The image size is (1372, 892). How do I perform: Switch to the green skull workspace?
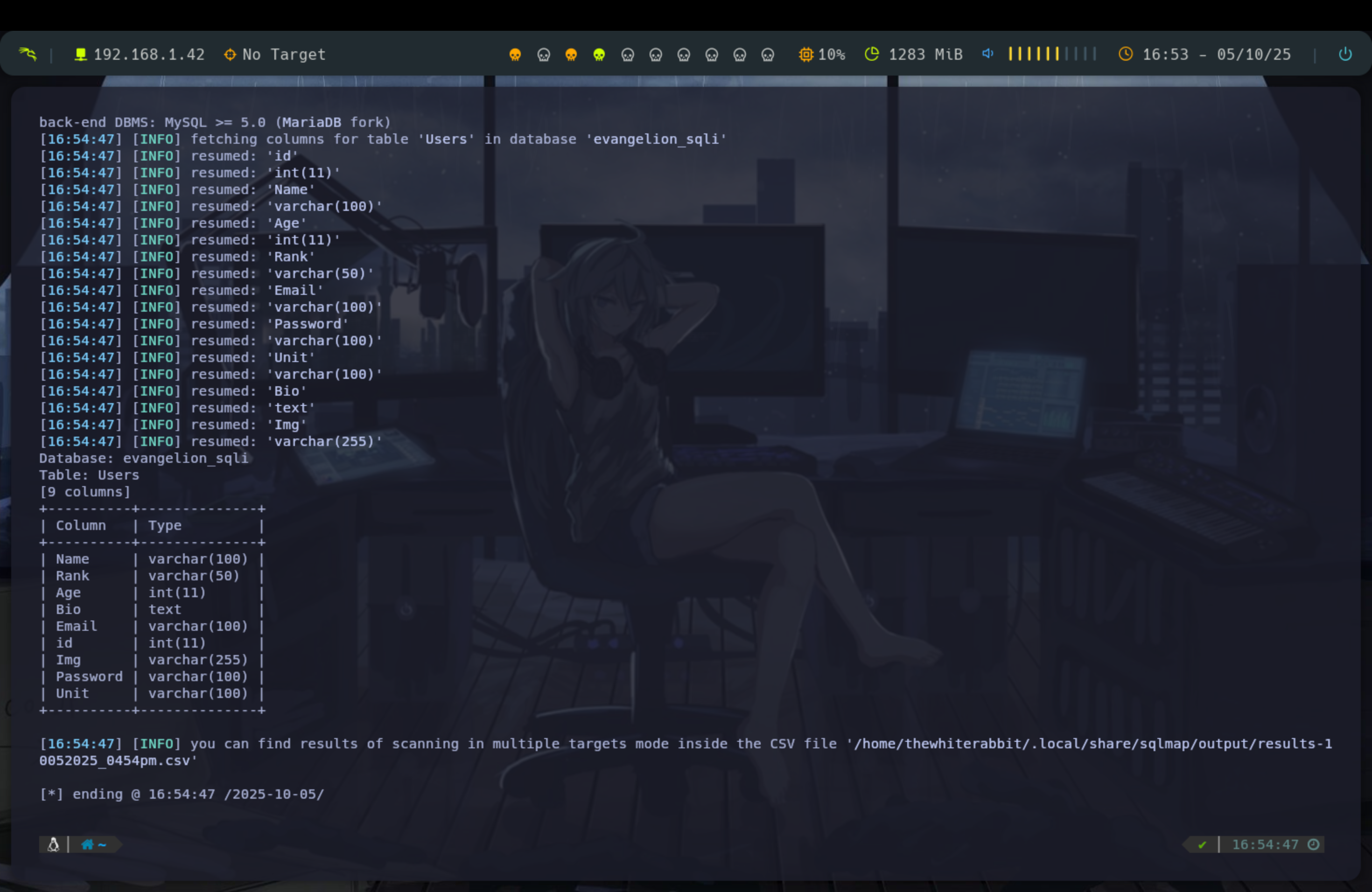599,55
